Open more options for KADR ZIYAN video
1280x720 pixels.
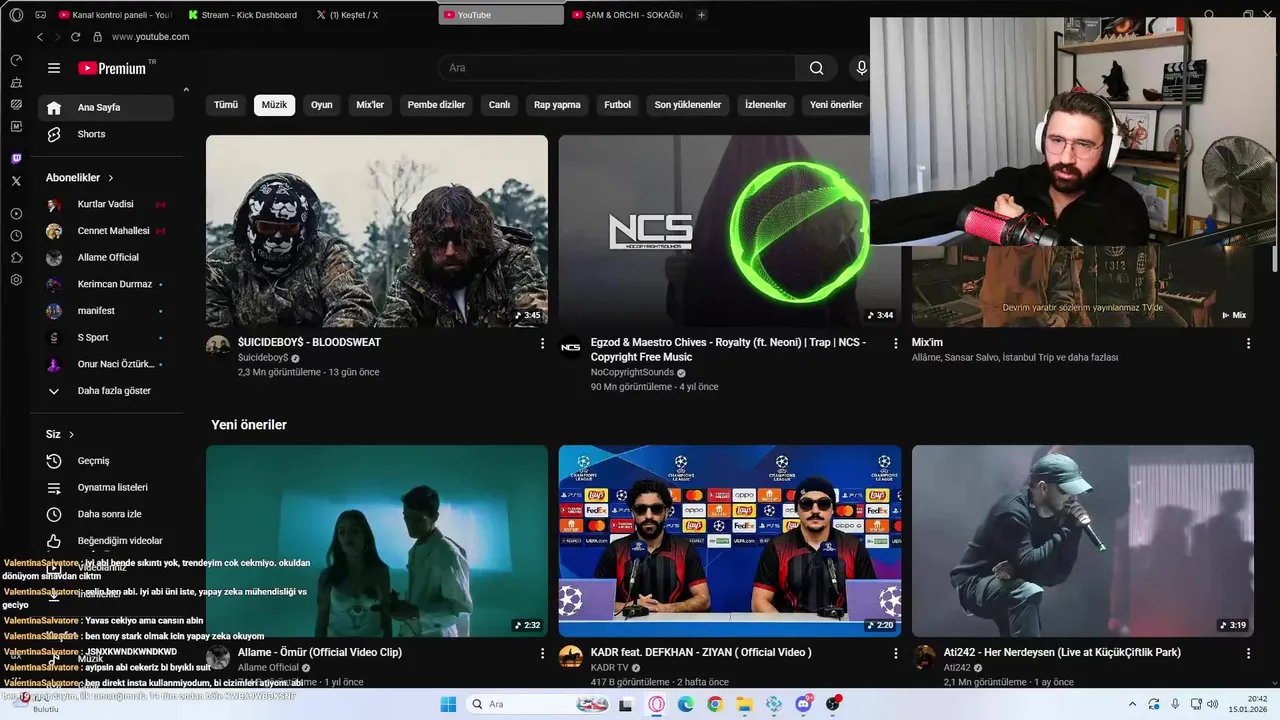(x=896, y=653)
